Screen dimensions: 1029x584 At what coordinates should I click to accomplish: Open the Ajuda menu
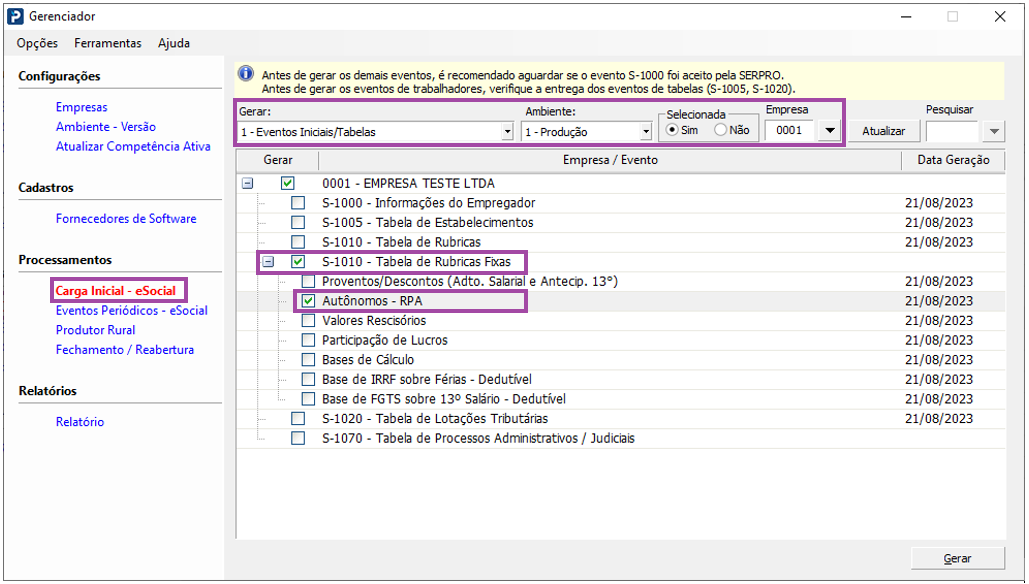[x=174, y=43]
